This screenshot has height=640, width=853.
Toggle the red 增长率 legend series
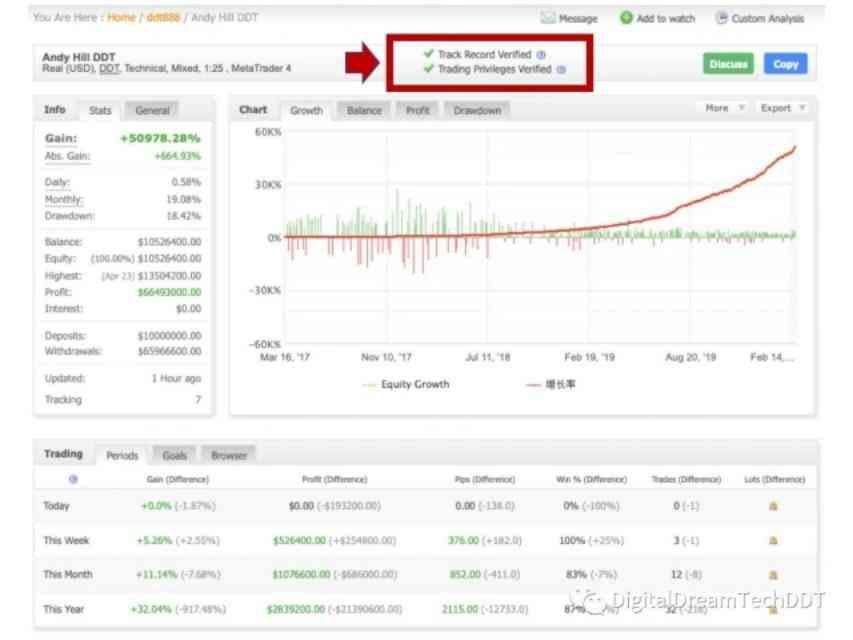[551, 384]
